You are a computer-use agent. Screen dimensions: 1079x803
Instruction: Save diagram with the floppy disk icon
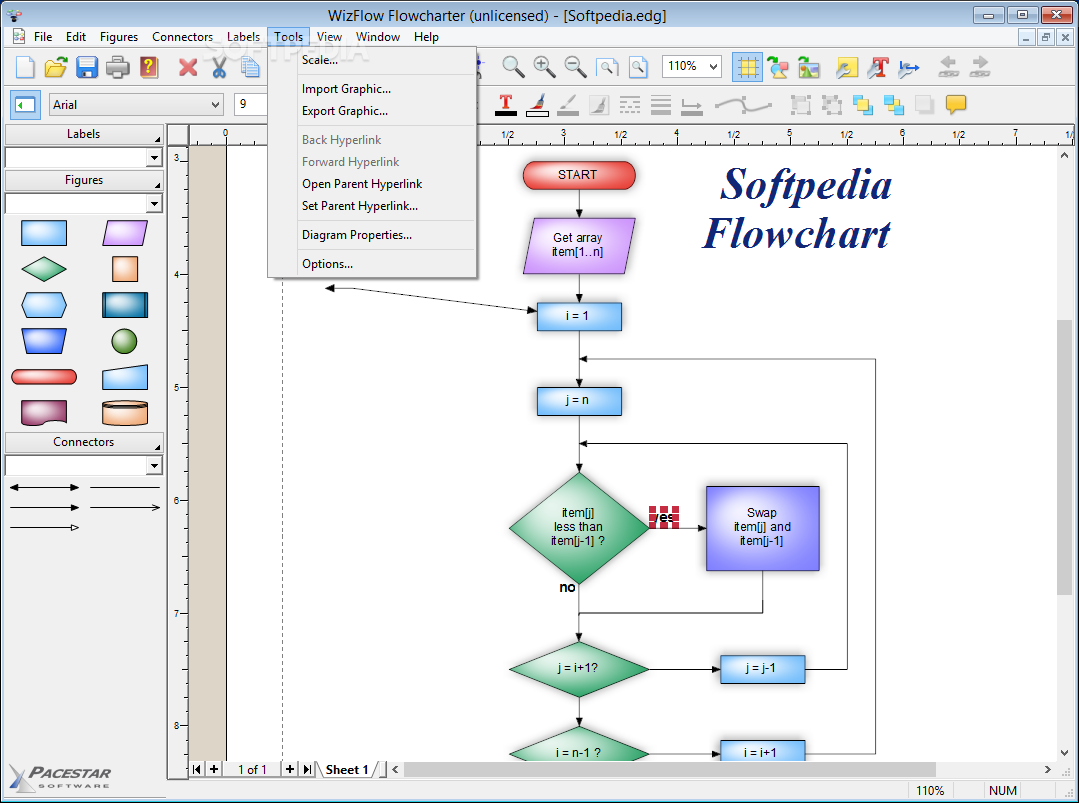pyautogui.click(x=87, y=67)
